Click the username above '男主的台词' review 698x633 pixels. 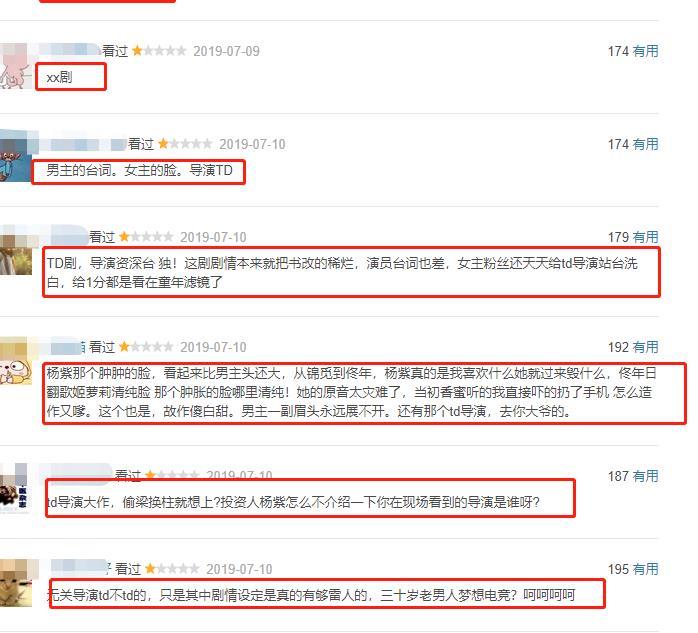pos(83,145)
